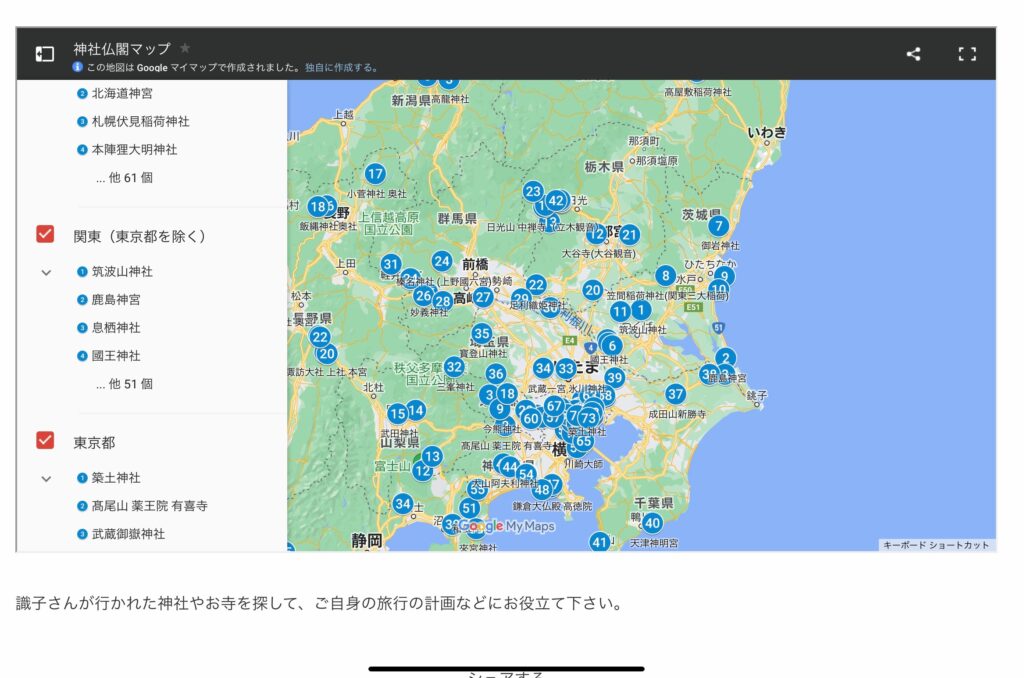Click map marker 33 near さいたま
1024x678 pixels.
click(566, 368)
